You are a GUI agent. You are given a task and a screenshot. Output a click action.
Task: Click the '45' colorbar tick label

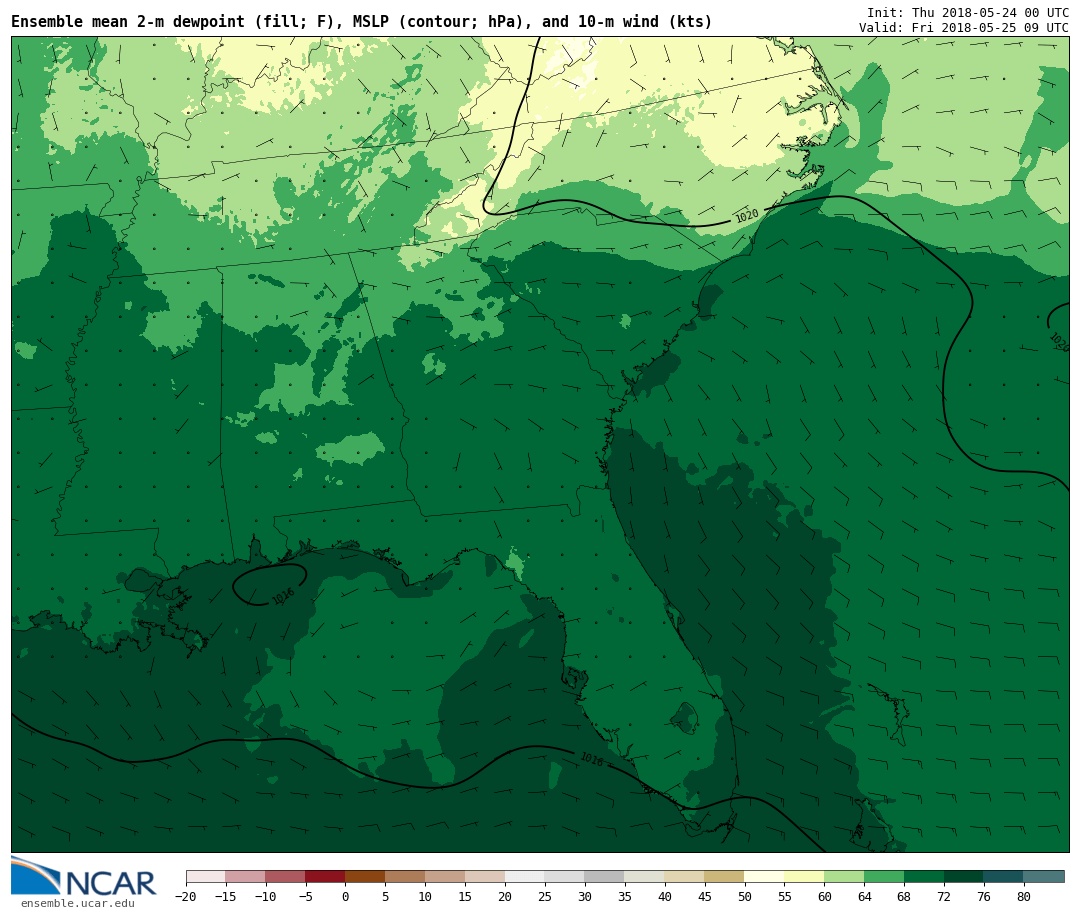point(705,896)
